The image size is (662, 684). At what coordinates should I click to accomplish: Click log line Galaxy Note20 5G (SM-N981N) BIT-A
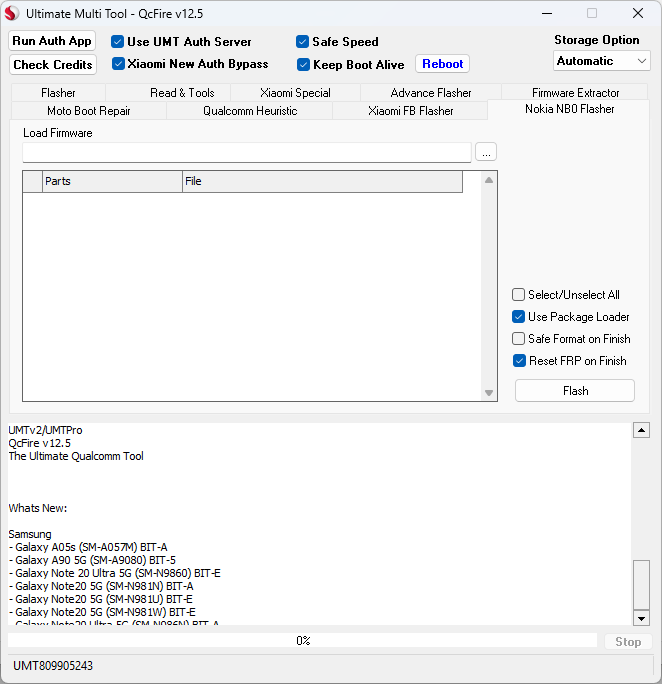[101, 586]
